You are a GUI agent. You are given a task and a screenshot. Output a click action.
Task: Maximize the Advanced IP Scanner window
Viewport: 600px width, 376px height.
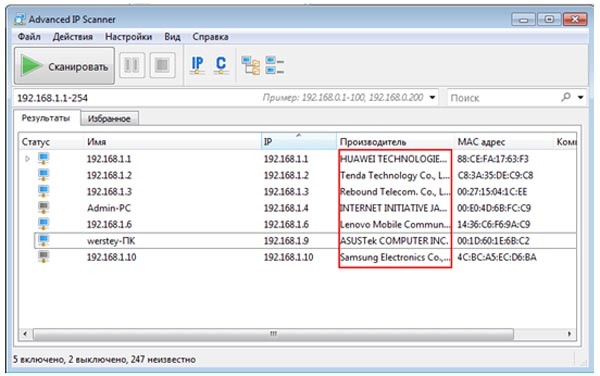point(549,19)
